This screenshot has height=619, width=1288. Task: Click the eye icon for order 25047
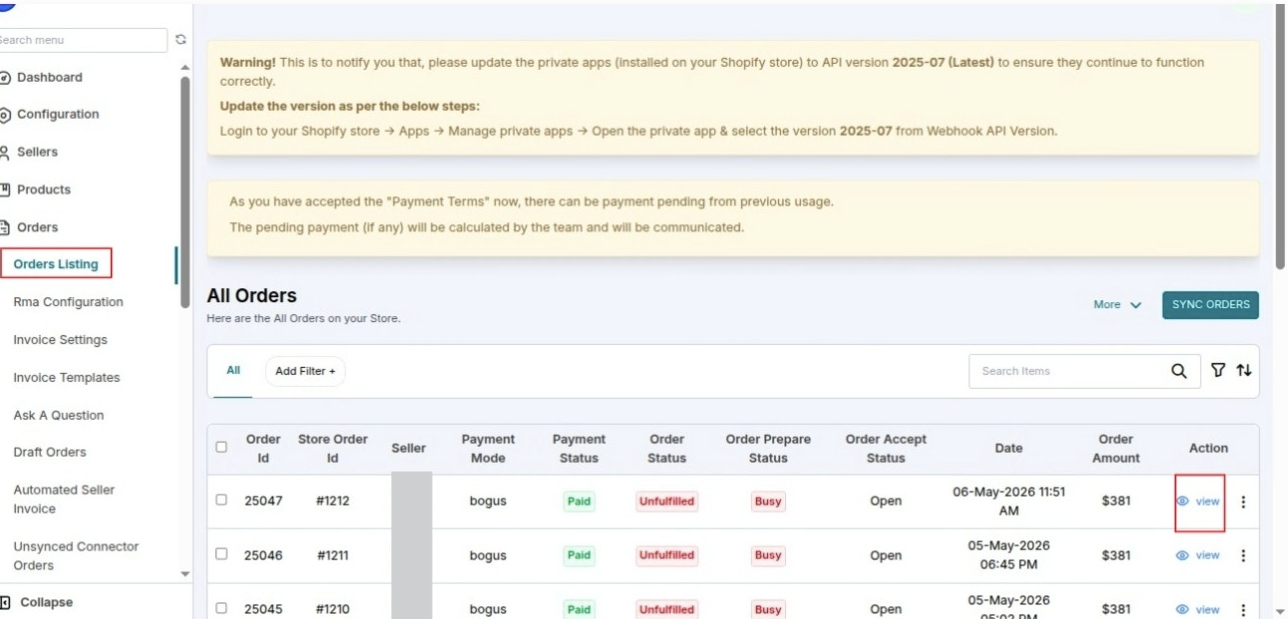point(1183,502)
